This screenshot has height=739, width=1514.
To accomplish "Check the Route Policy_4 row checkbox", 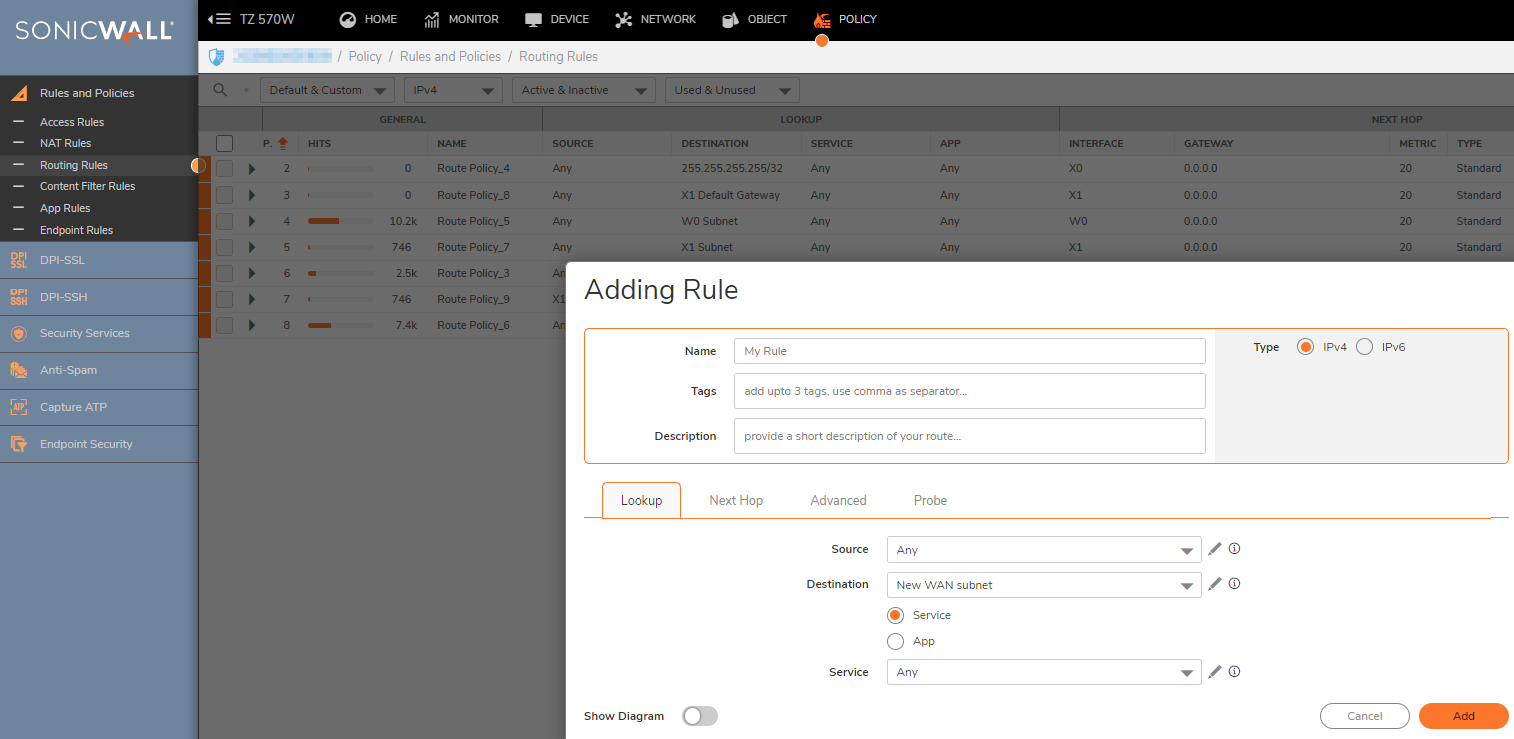I will coord(224,169).
